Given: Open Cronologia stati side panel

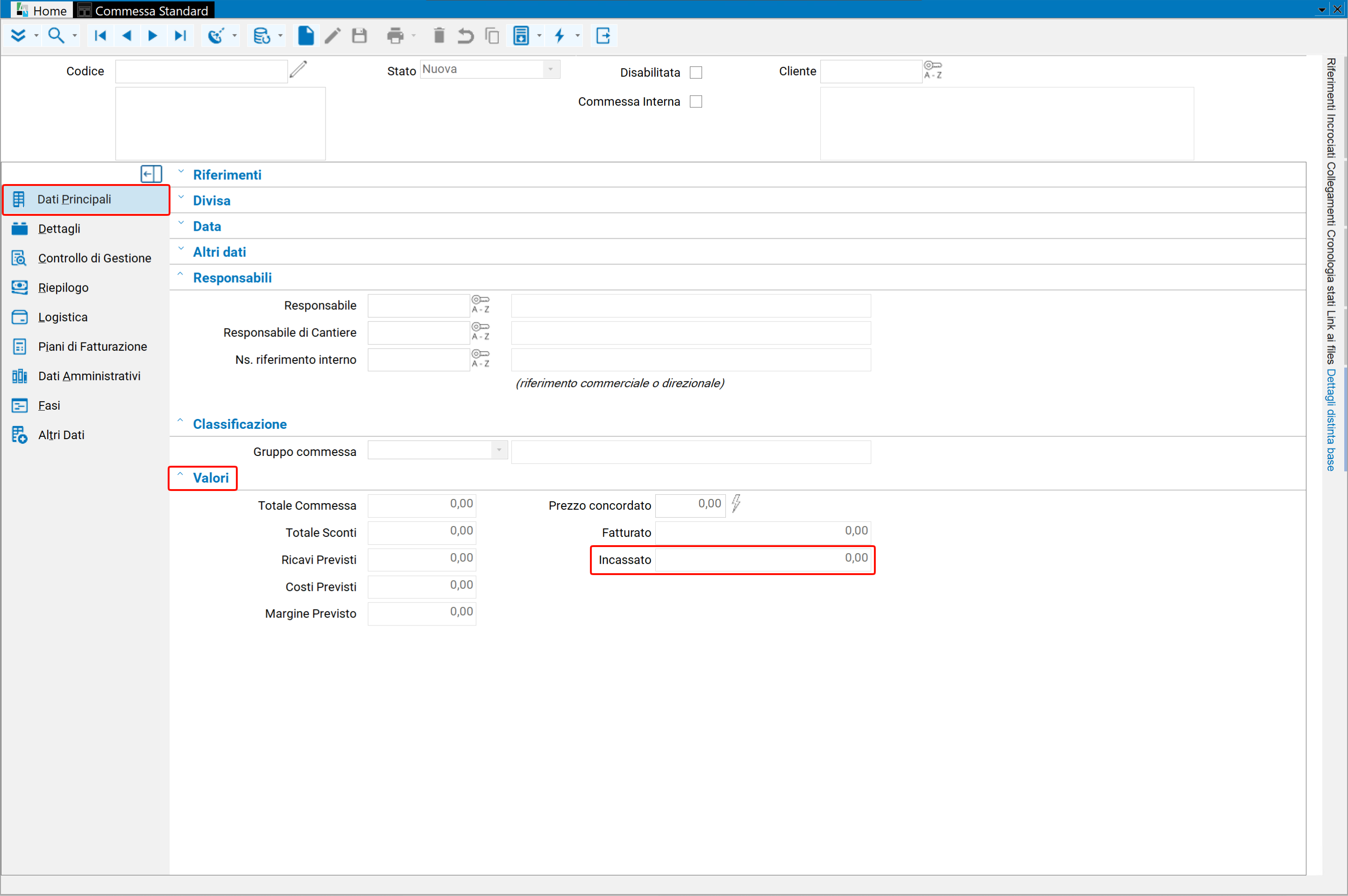Looking at the screenshot, I should 1331,269.
